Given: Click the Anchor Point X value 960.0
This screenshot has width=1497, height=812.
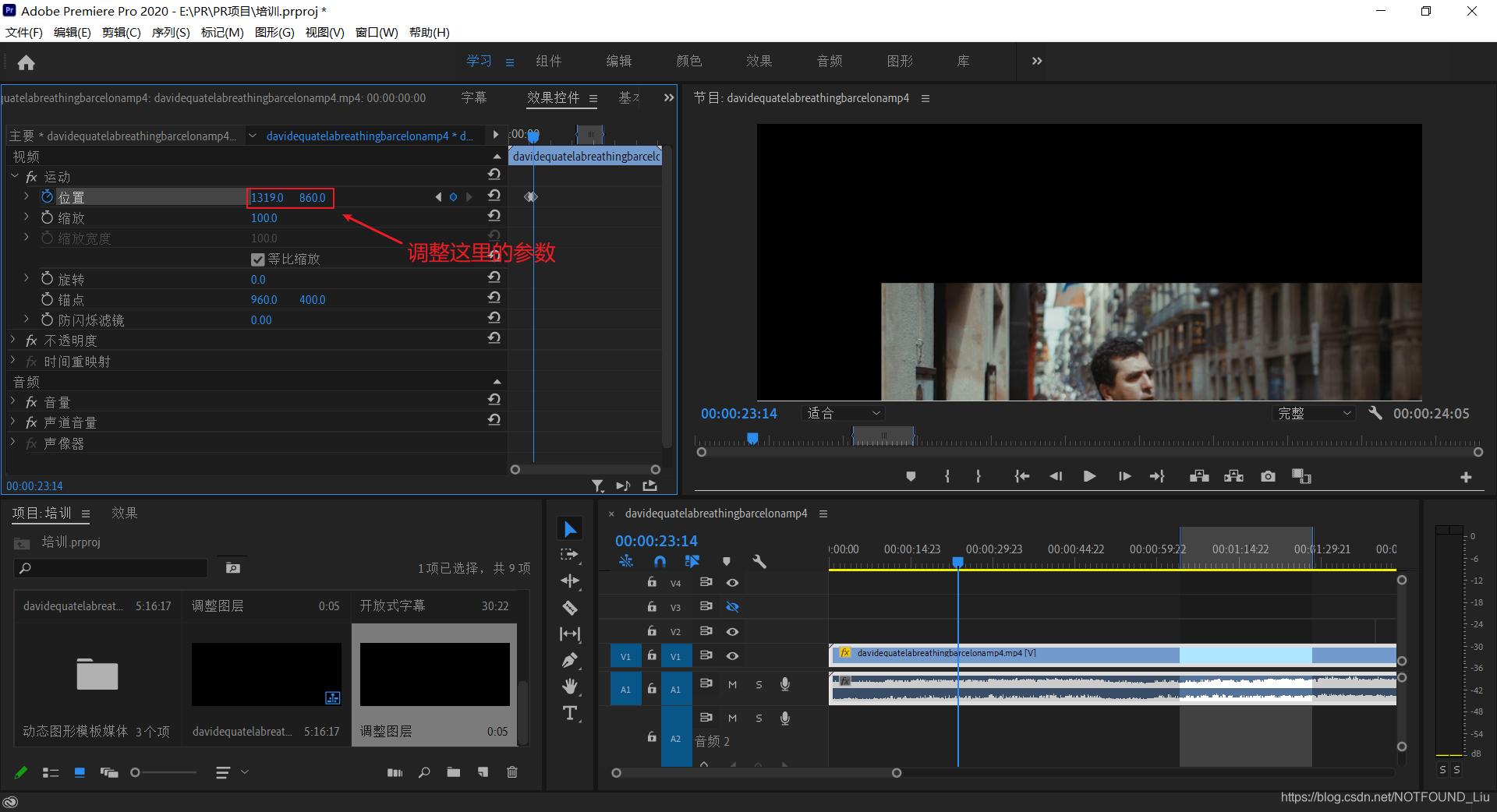Looking at the screenshot, I should [264, 299].
